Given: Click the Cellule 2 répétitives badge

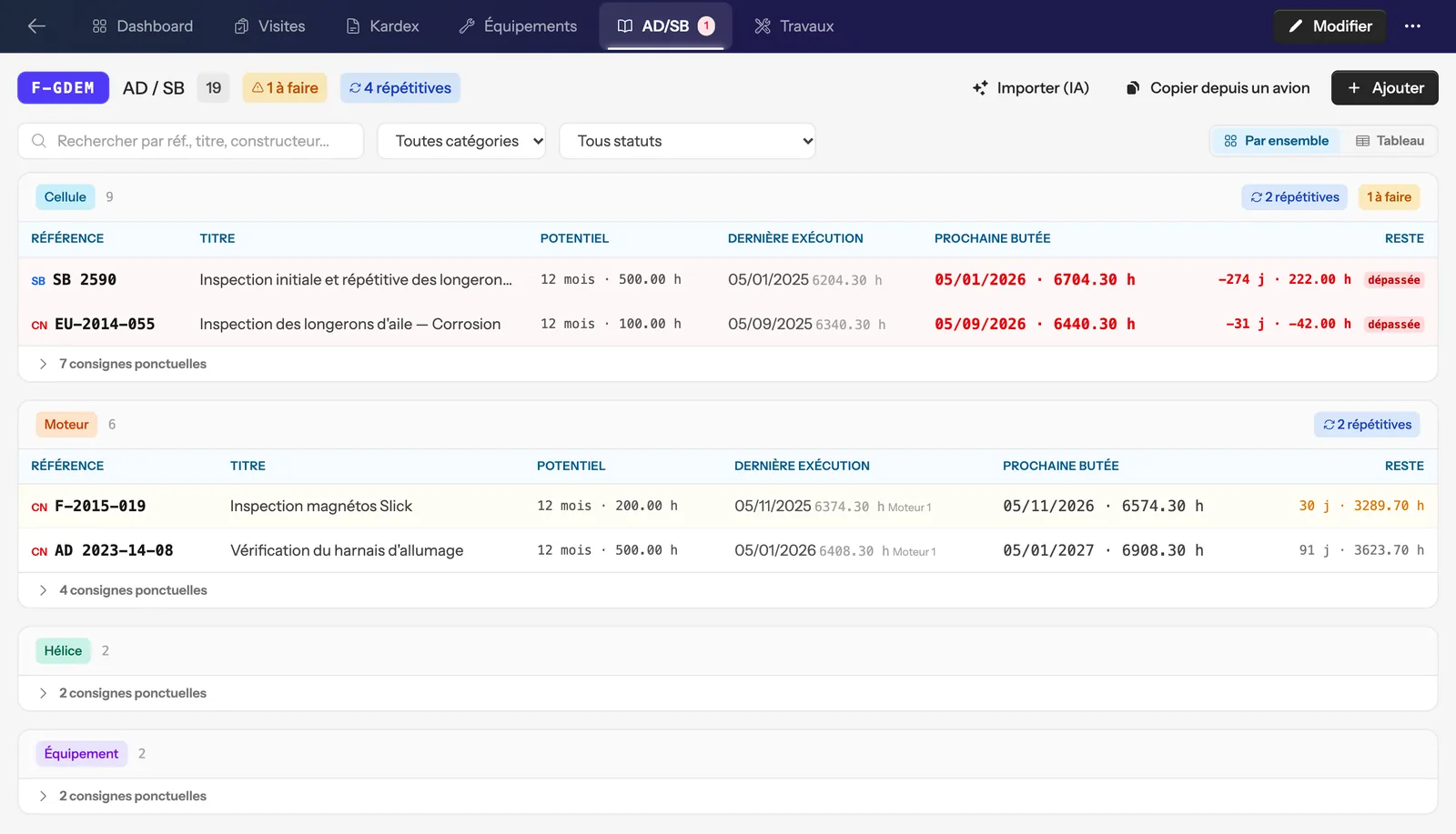Looking at the screenshot, I should [1294, 197].
